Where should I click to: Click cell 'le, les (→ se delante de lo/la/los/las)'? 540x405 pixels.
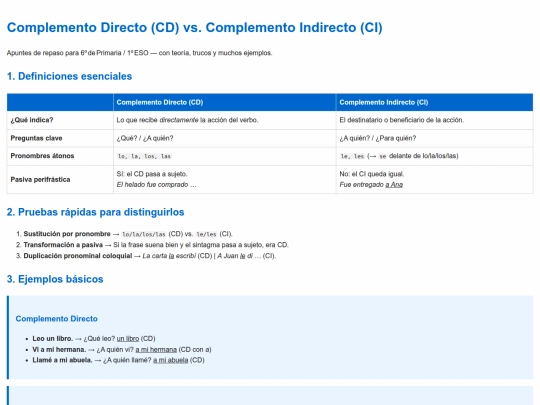click(x=399, y=156)
